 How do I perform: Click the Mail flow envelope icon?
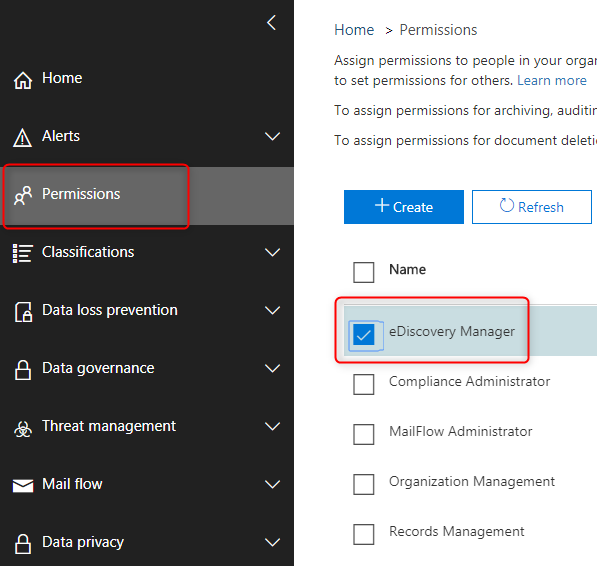[x=23, y=485]
